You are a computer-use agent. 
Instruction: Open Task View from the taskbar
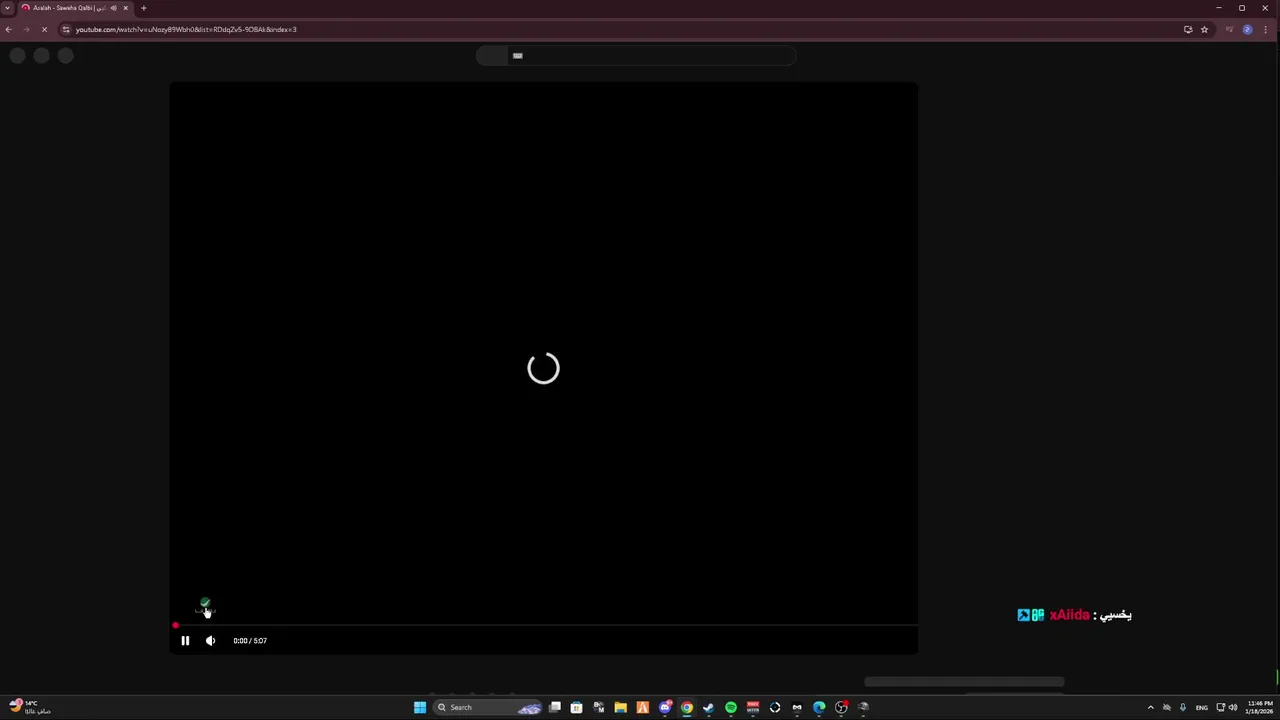(x=555, y=707)
